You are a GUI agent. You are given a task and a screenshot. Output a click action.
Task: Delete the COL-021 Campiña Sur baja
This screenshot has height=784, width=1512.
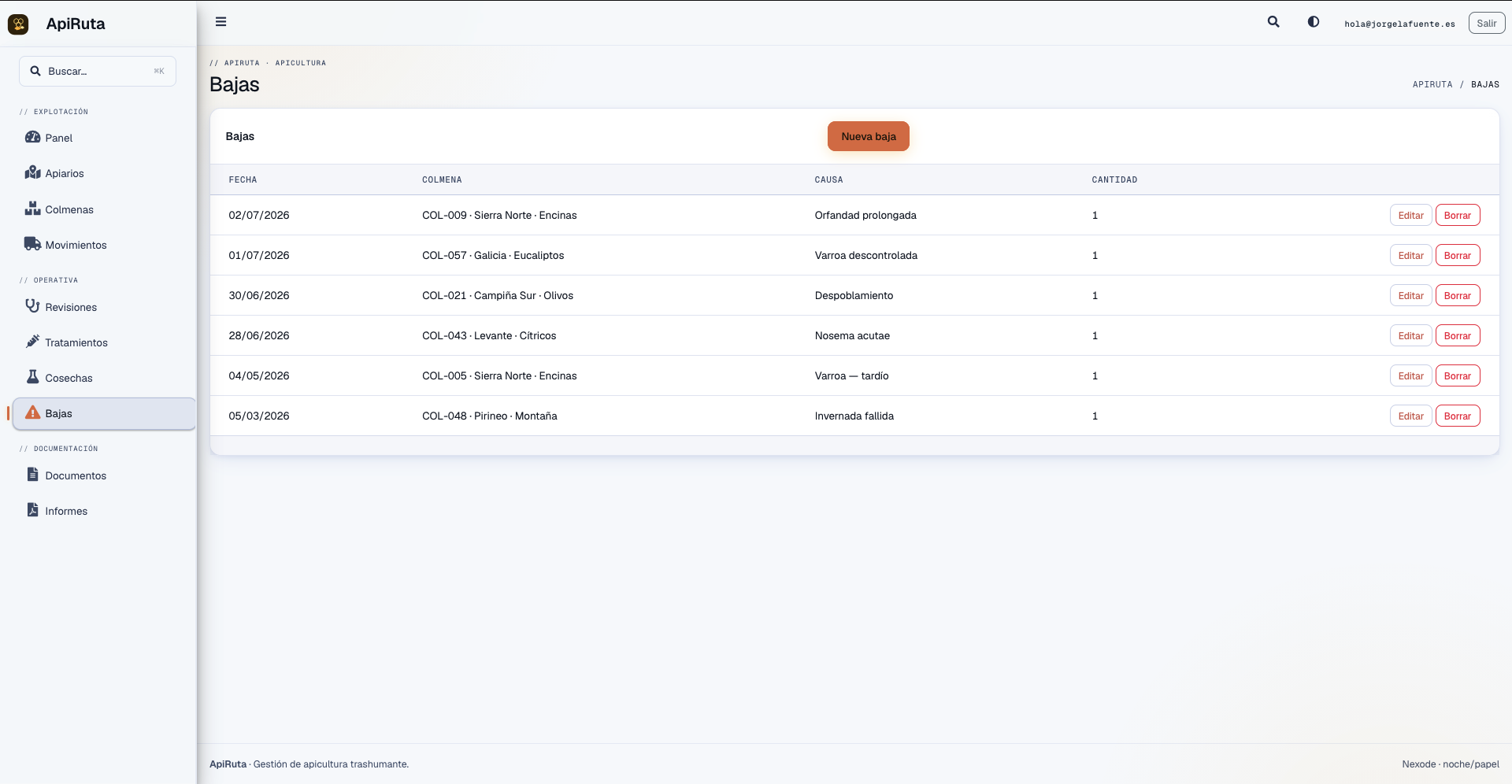pos(1457,295)
